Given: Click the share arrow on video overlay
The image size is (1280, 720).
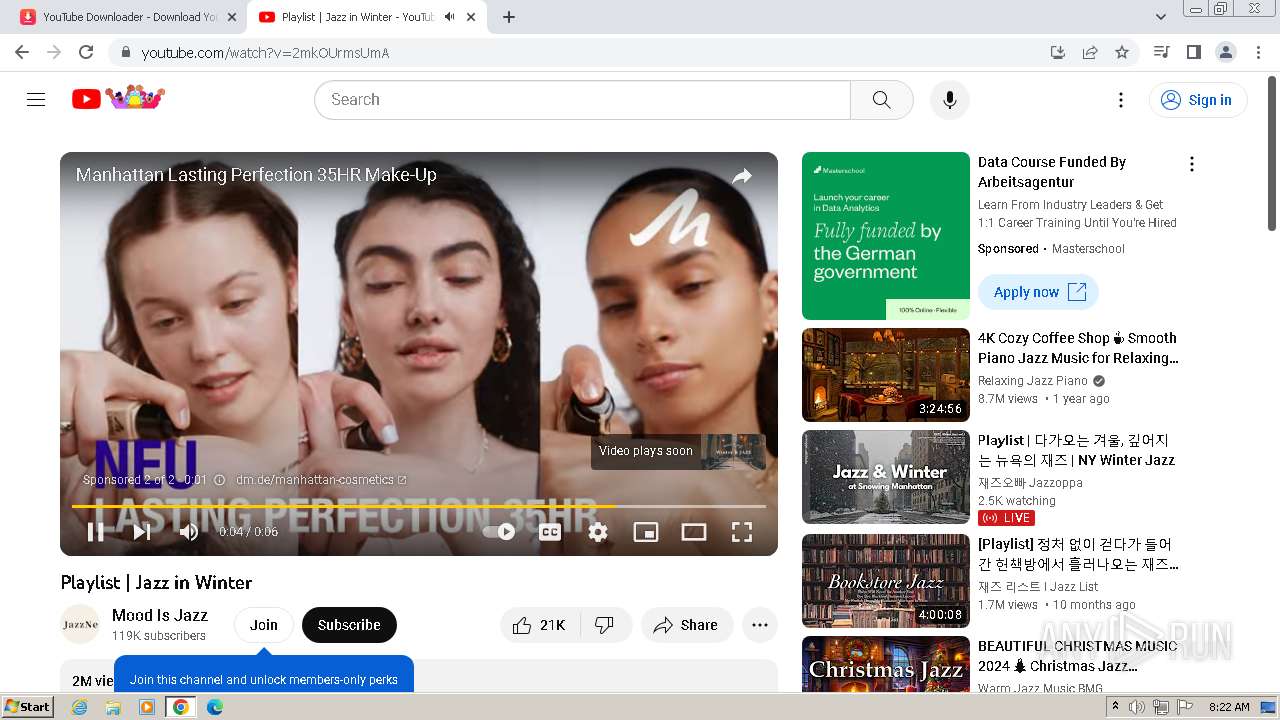Looking at the screenshot, I should click(742, 177).
